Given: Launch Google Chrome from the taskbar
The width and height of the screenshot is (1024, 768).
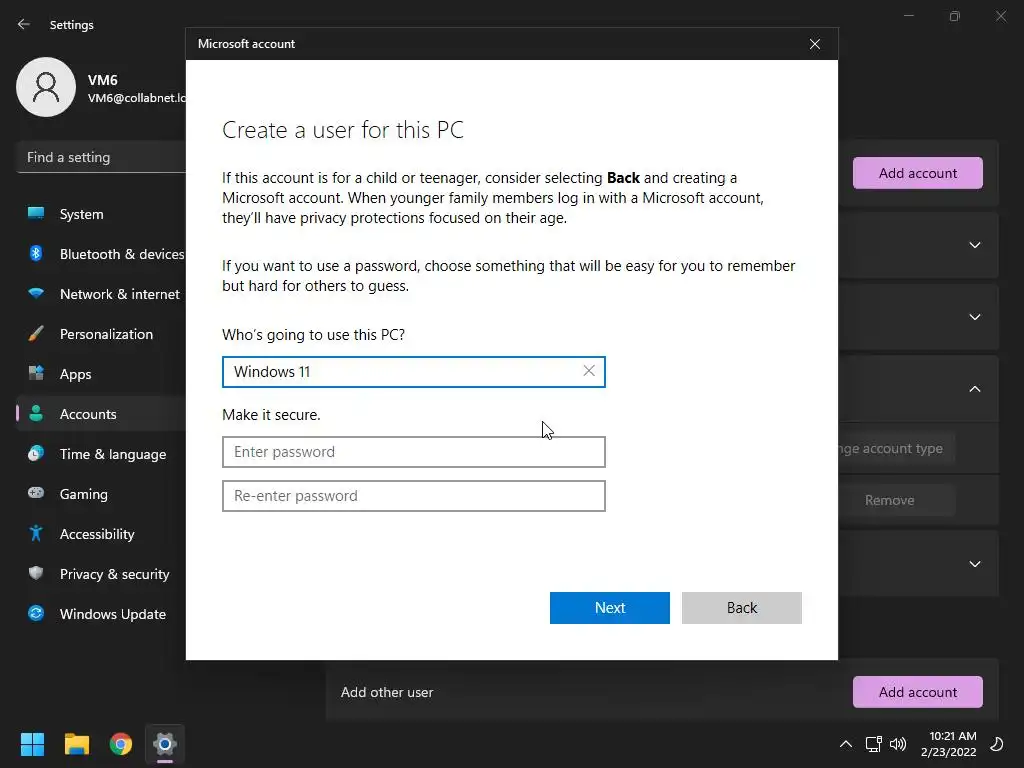Looking at the screenshot, I should click(121, 744).
